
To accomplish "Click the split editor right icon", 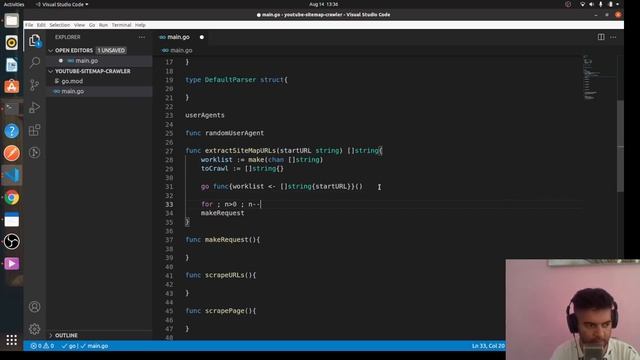I will (x=601, y=37).
